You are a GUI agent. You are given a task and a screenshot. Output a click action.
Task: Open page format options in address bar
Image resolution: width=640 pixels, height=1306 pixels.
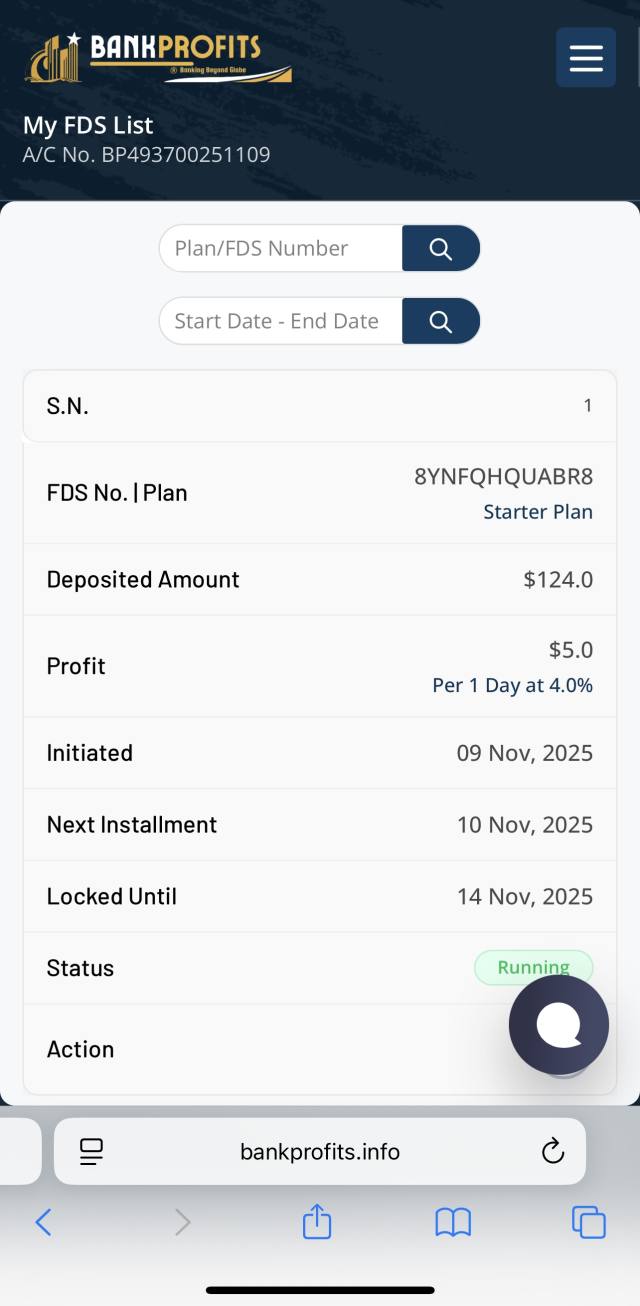[92, 1152]
